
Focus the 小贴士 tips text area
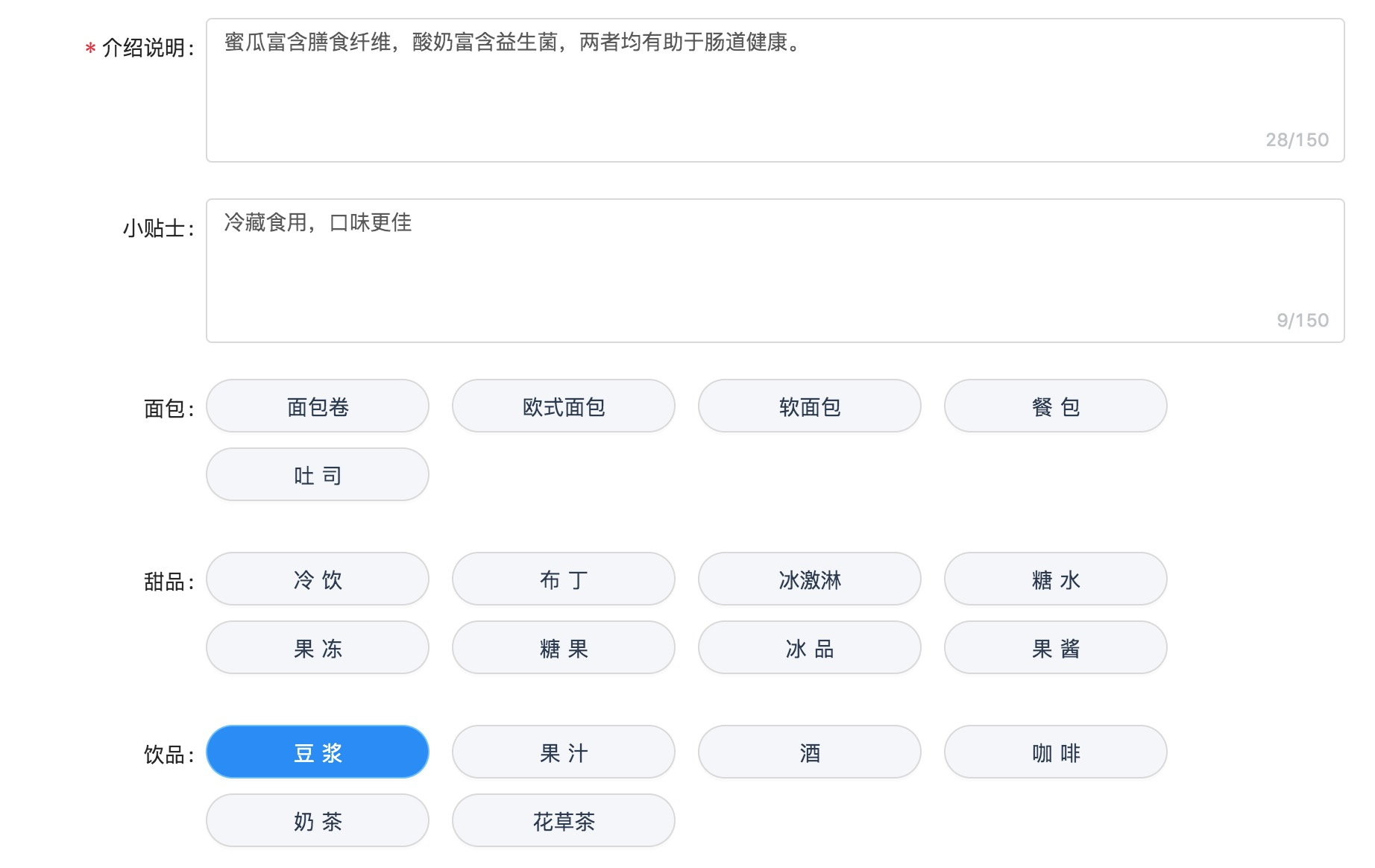pyautogui.click(x=775, y=271)
